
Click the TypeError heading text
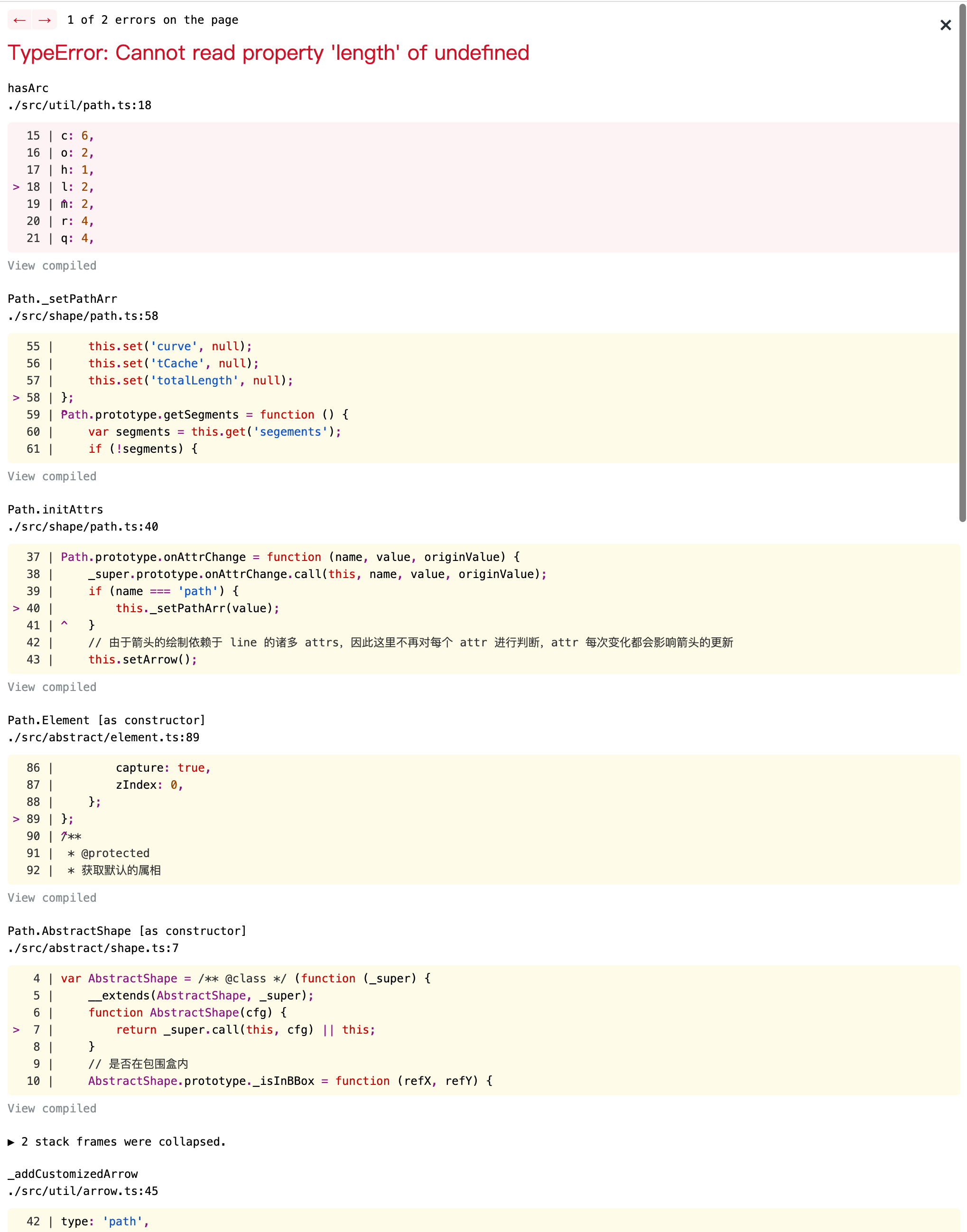pyautogui.click(x=269, y=53)
